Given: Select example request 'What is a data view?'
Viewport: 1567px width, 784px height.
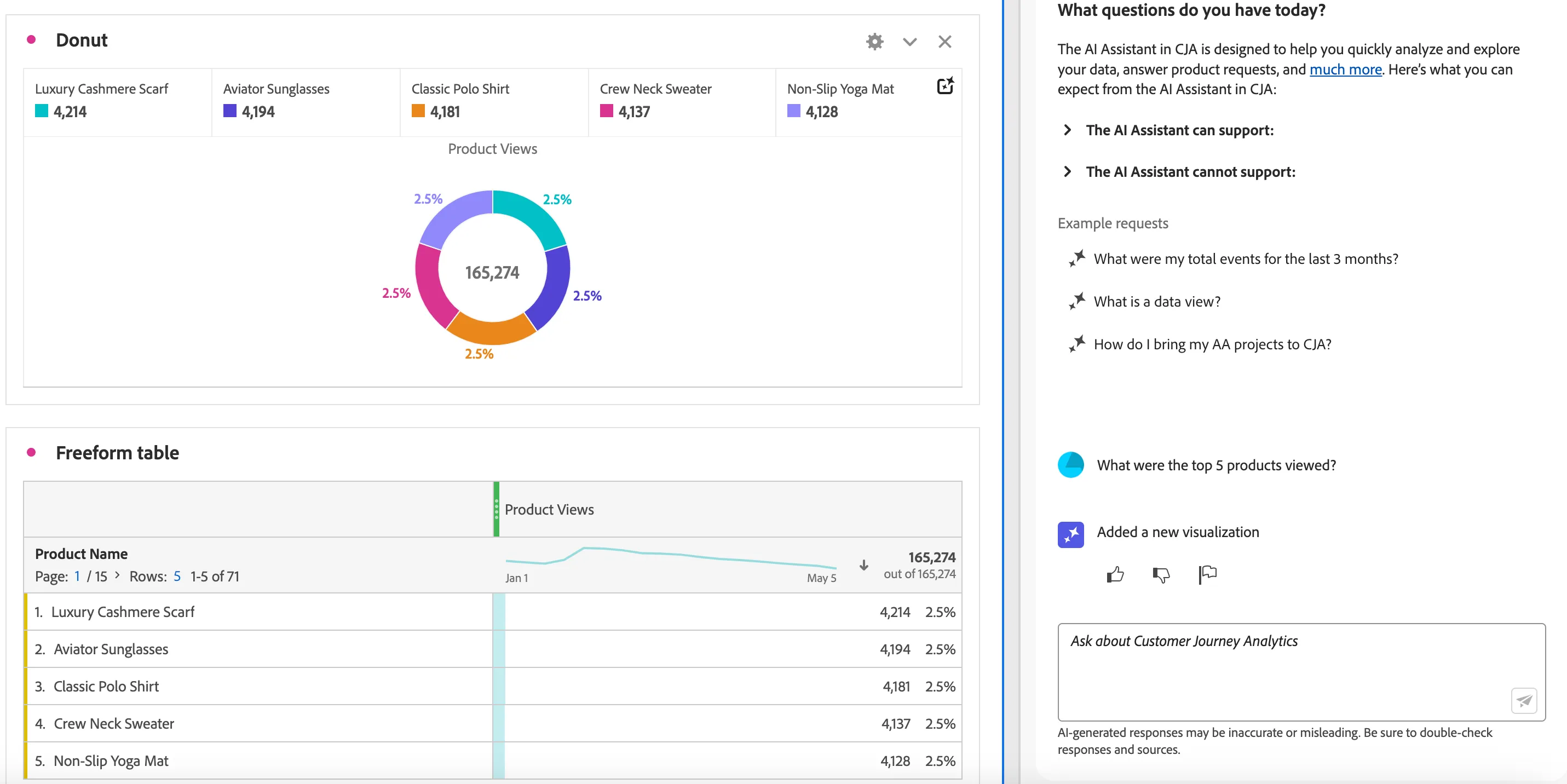Looking at the screenshot, I should pos(1156,302).
